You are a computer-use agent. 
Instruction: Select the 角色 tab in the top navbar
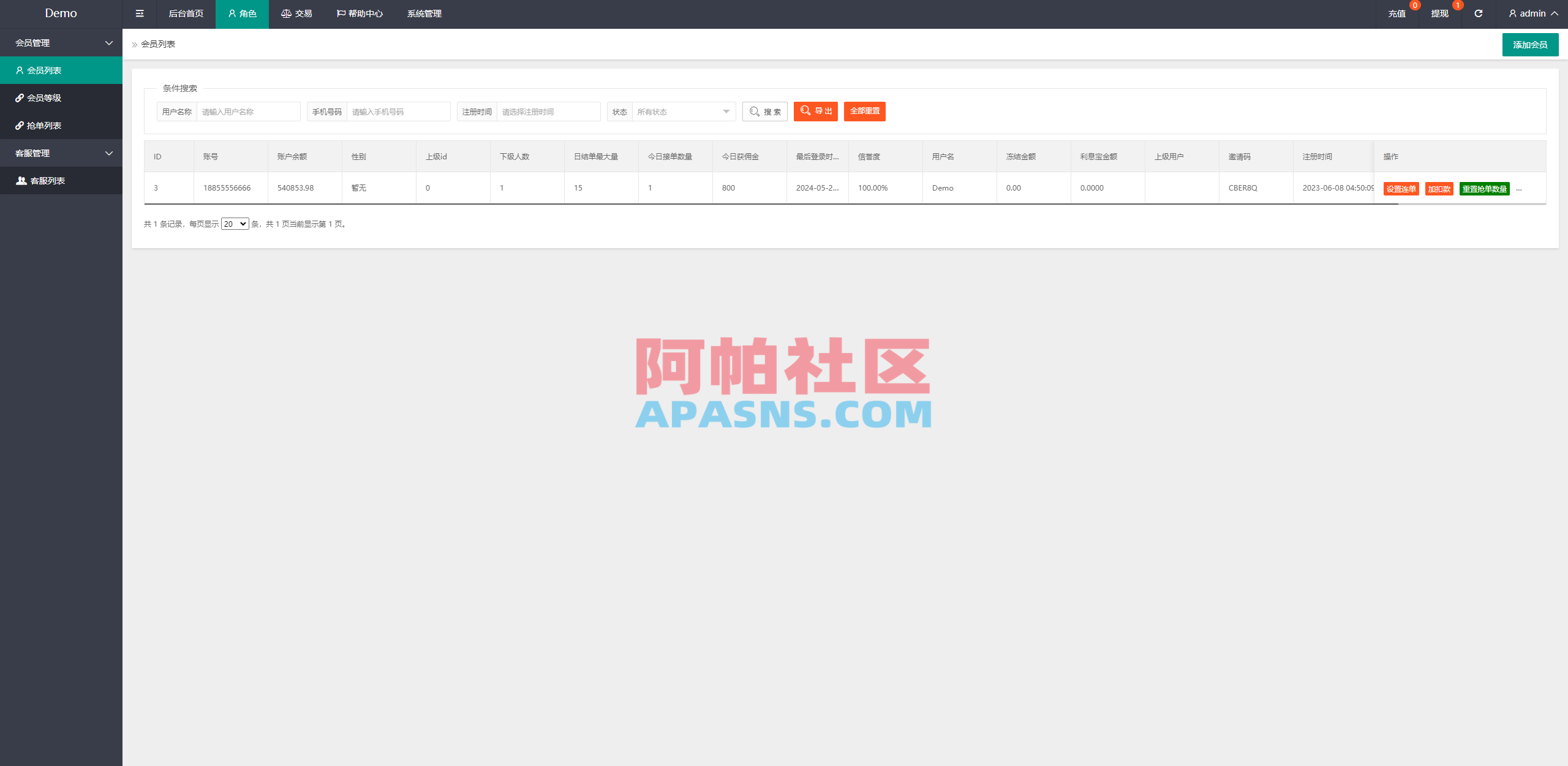click(242, 13)
